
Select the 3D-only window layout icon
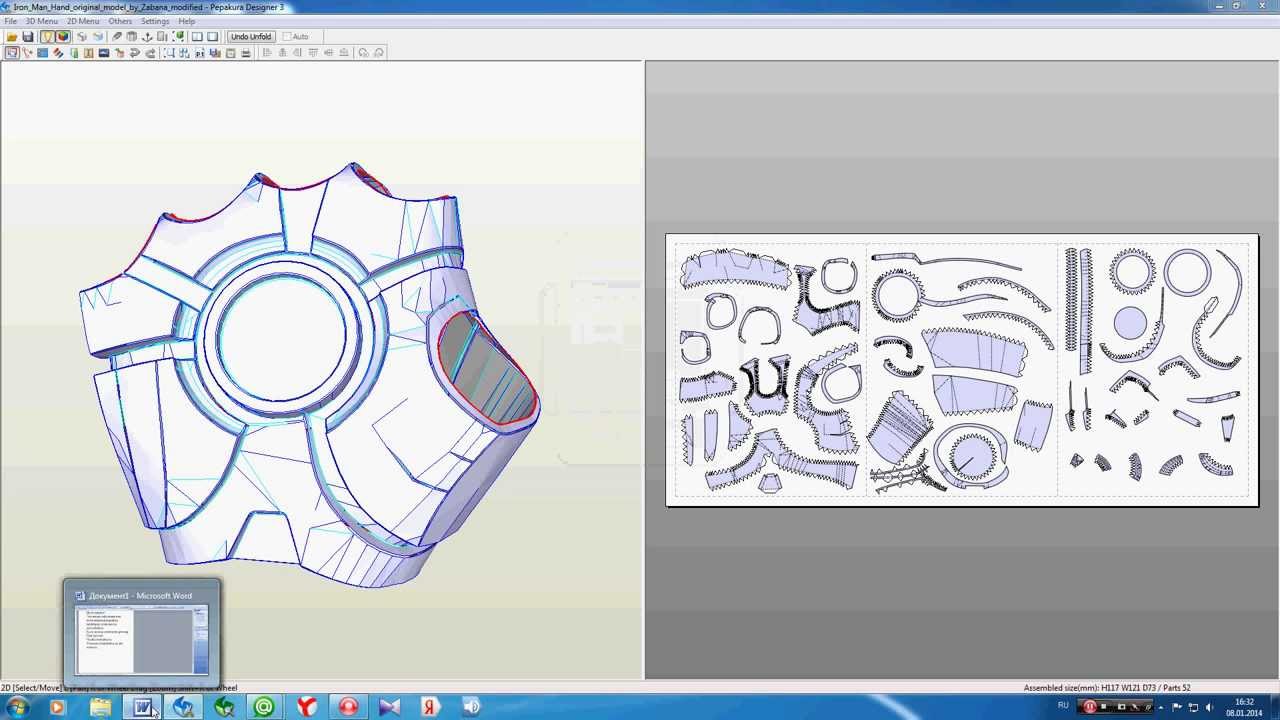pos(197,37)
